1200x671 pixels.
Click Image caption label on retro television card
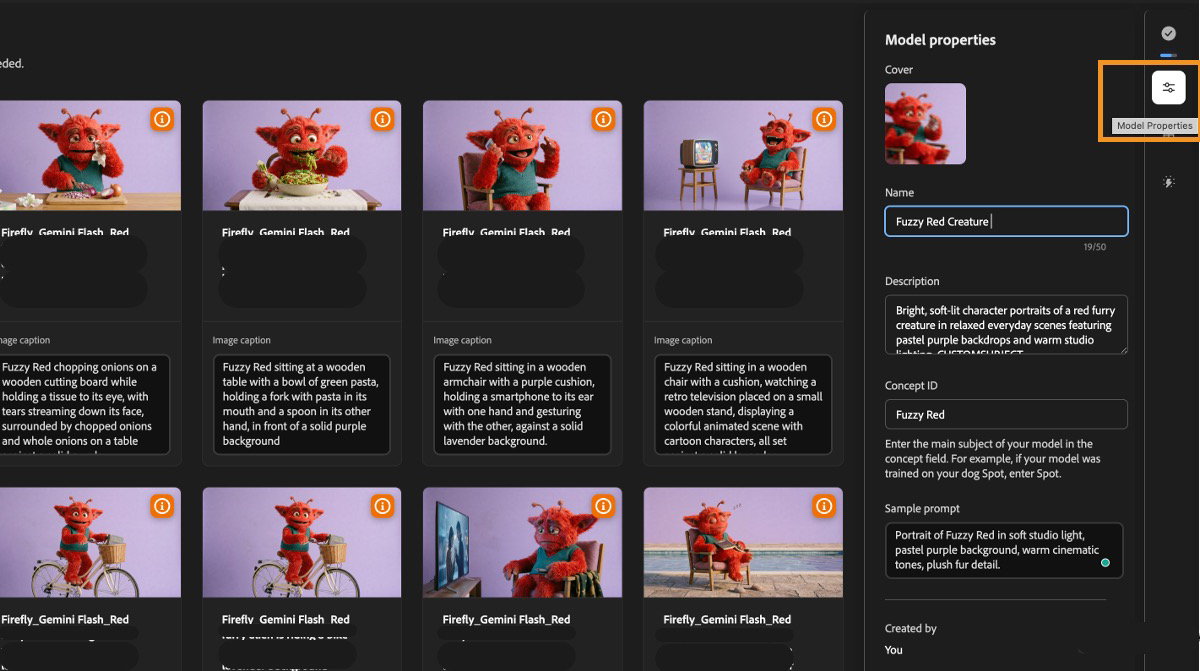(x=683, y=340)
